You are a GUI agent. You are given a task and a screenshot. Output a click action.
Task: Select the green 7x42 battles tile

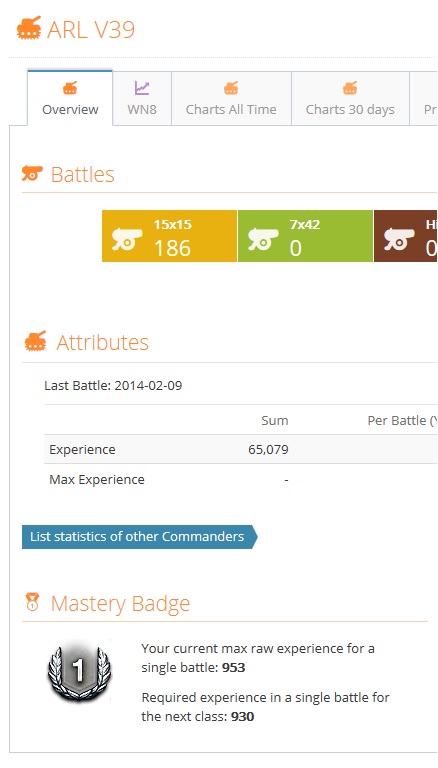[305, 236]
